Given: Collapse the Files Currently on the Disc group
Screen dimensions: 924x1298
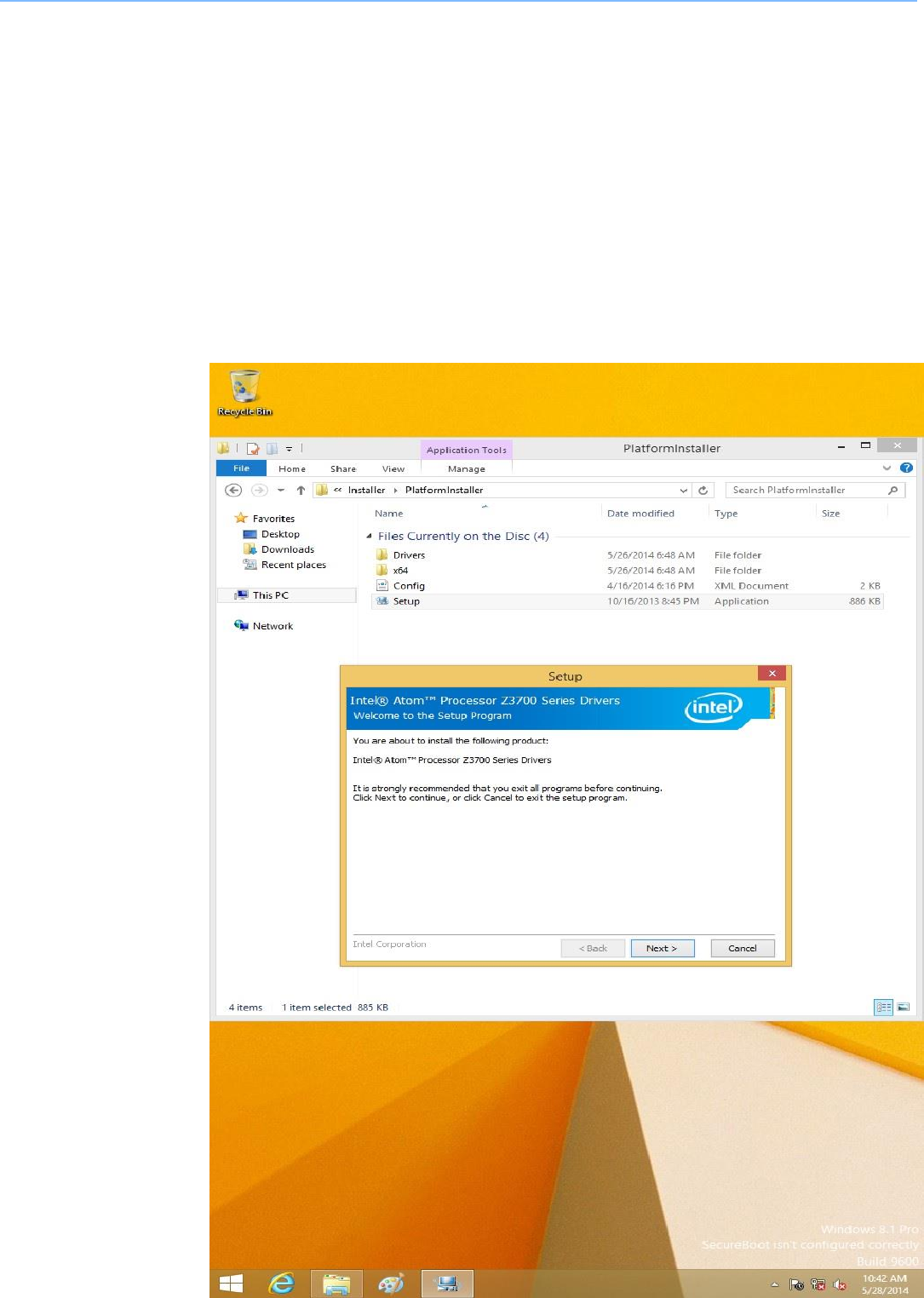Looking at the screenshot, I should (x=370, y=537).
